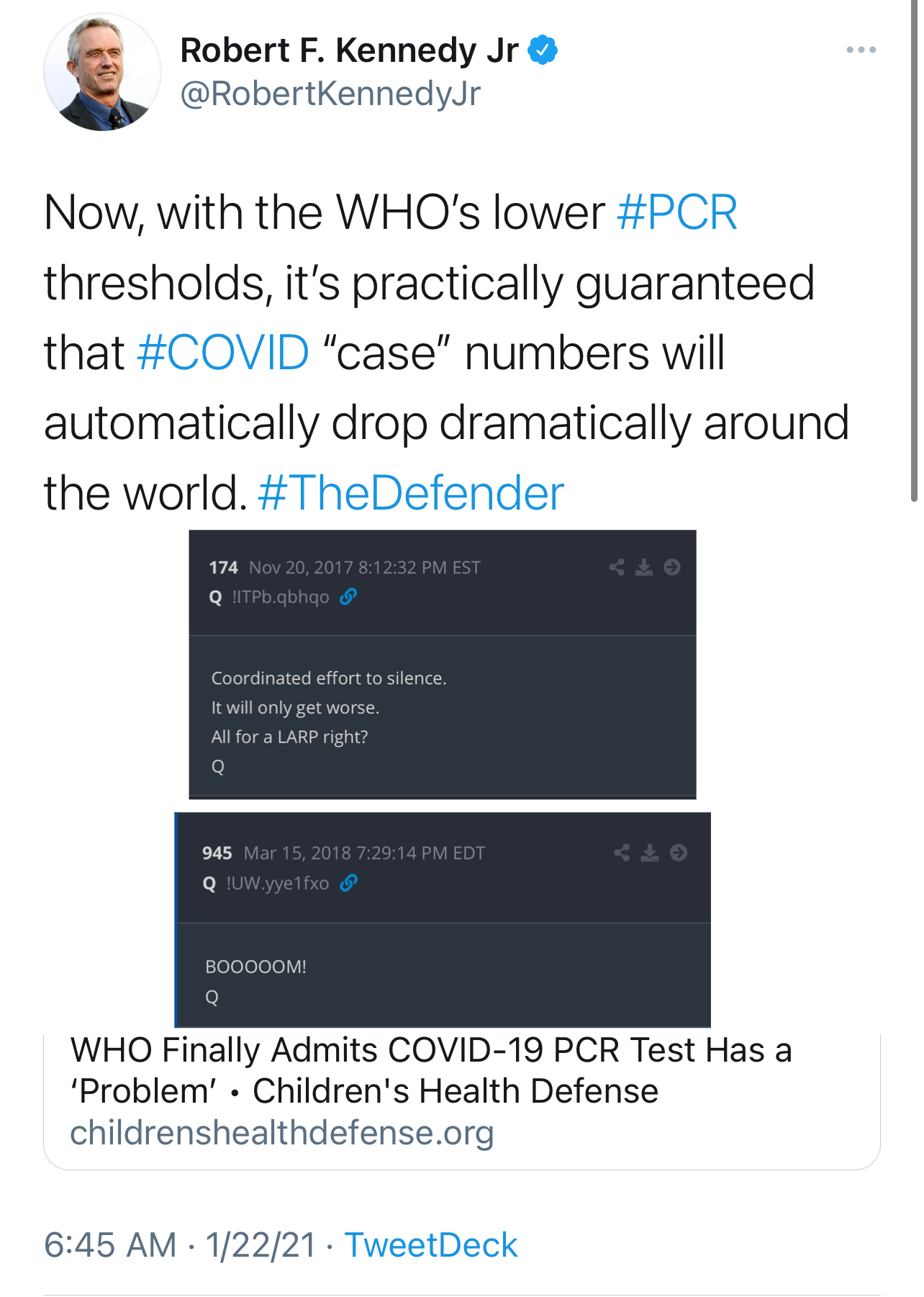Open the profile picture avatar

tap(102, 73)
